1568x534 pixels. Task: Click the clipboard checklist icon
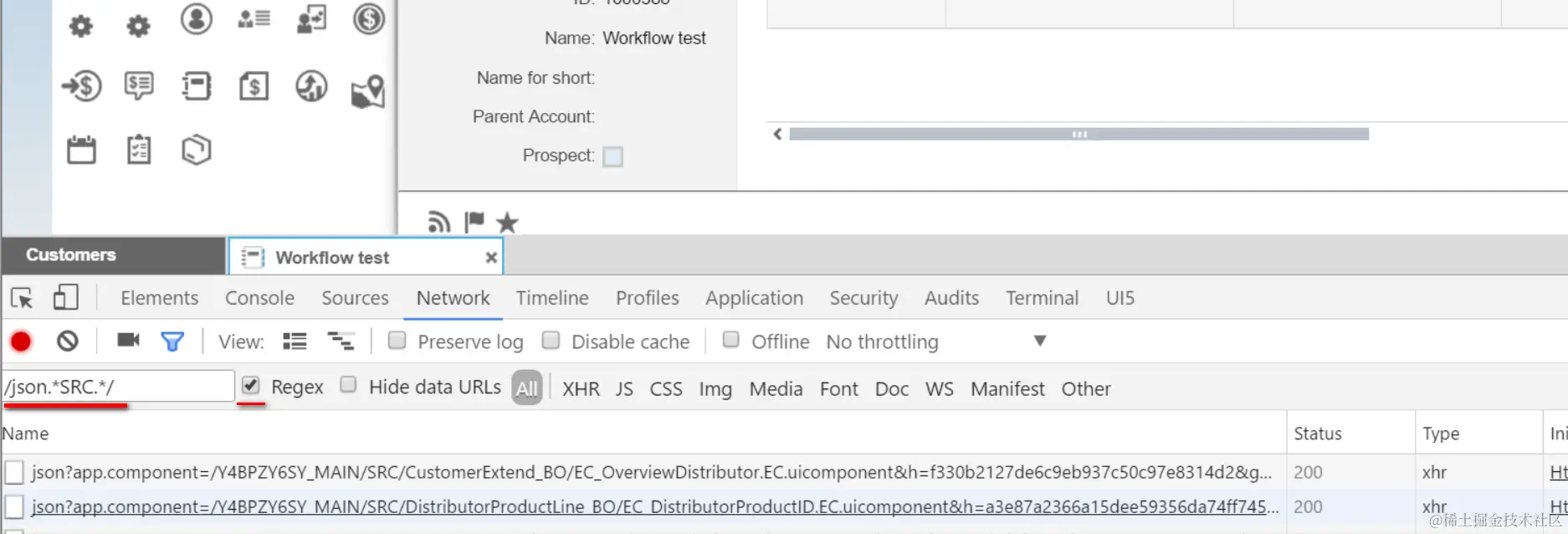click(x=139, y=150)
